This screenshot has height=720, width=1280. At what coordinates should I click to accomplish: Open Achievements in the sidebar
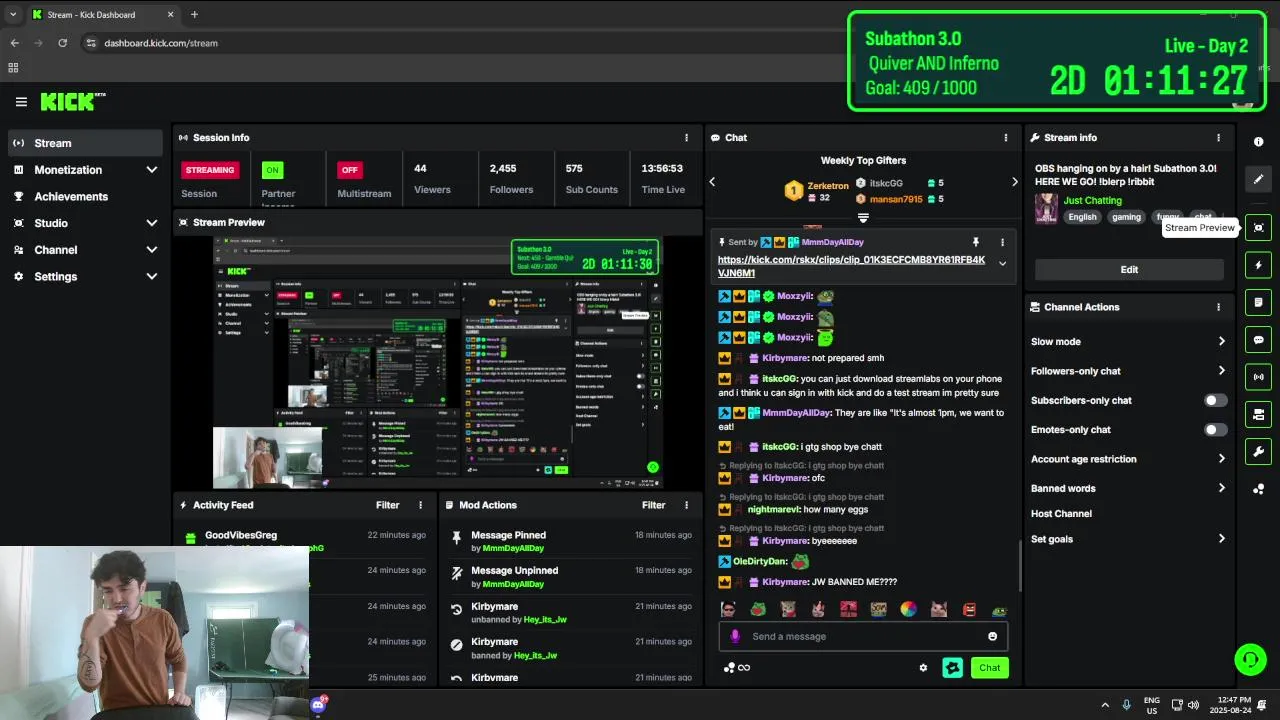[x=85, y=197]
